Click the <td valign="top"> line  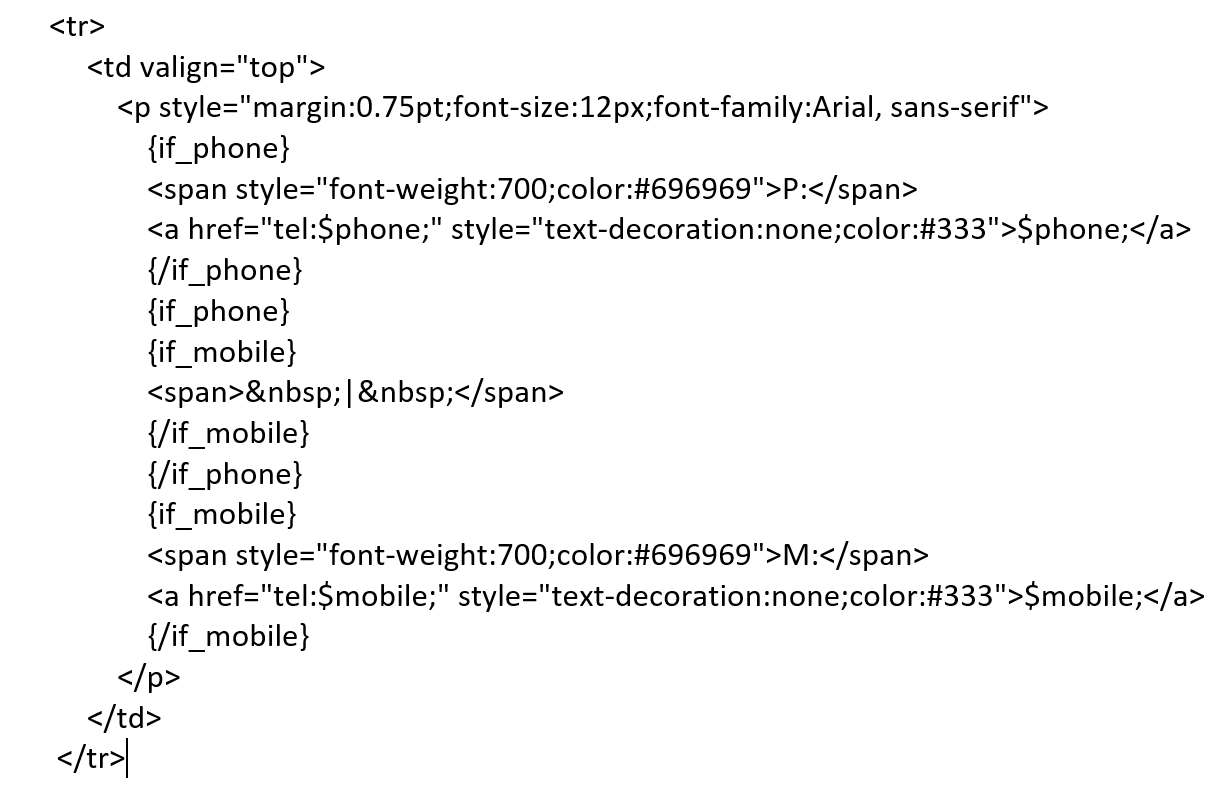207,67
